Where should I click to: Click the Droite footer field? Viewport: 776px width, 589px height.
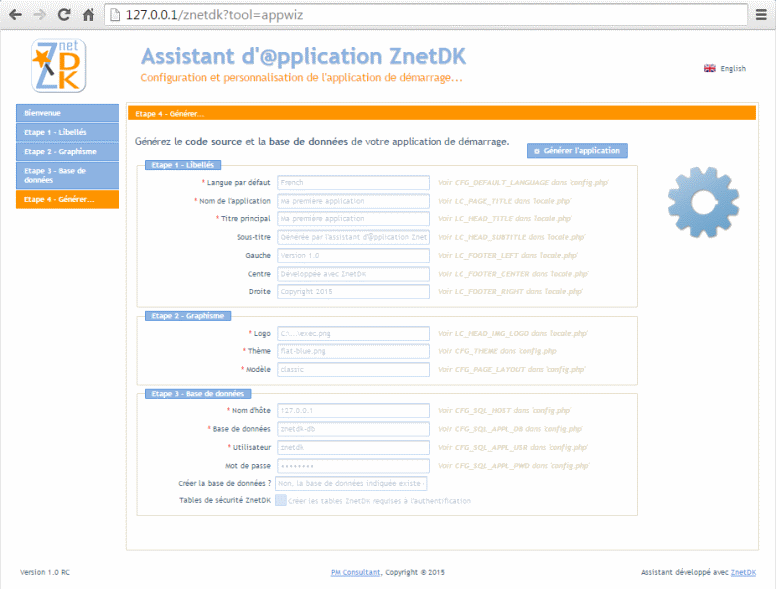click(353, 292)
